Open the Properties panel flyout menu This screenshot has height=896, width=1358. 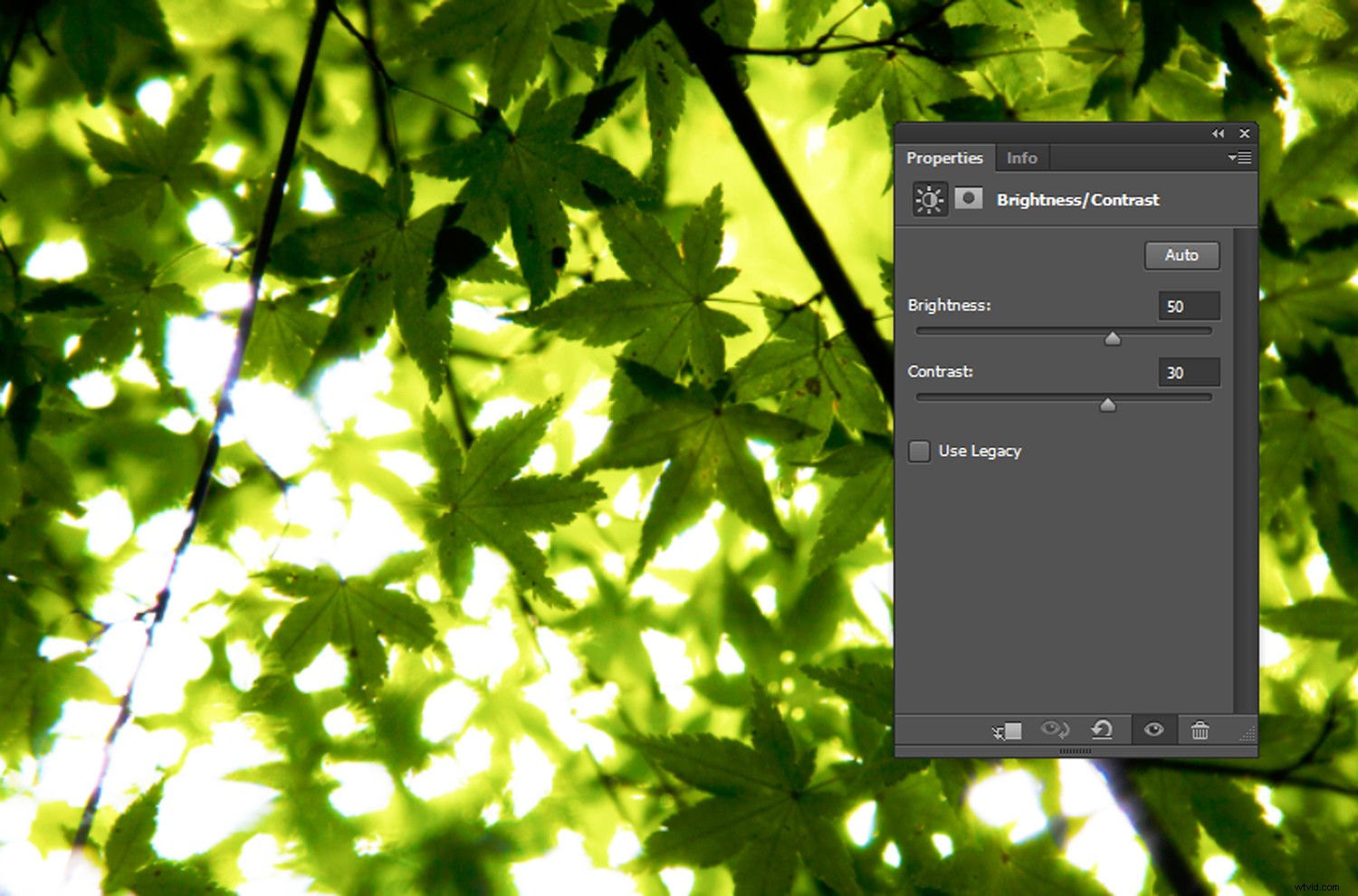(1238, 157)
